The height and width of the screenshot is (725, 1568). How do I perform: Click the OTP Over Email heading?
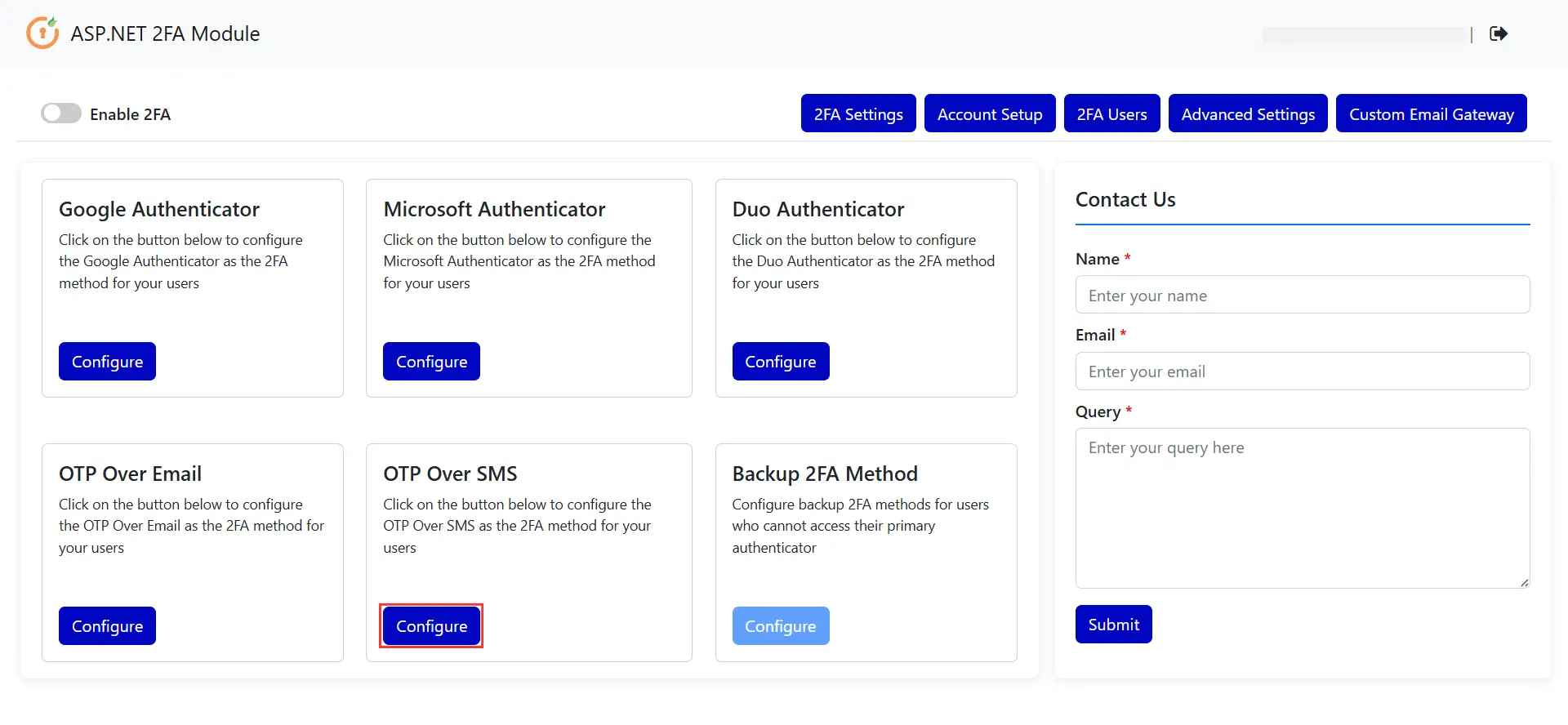[x=130, y=474]
